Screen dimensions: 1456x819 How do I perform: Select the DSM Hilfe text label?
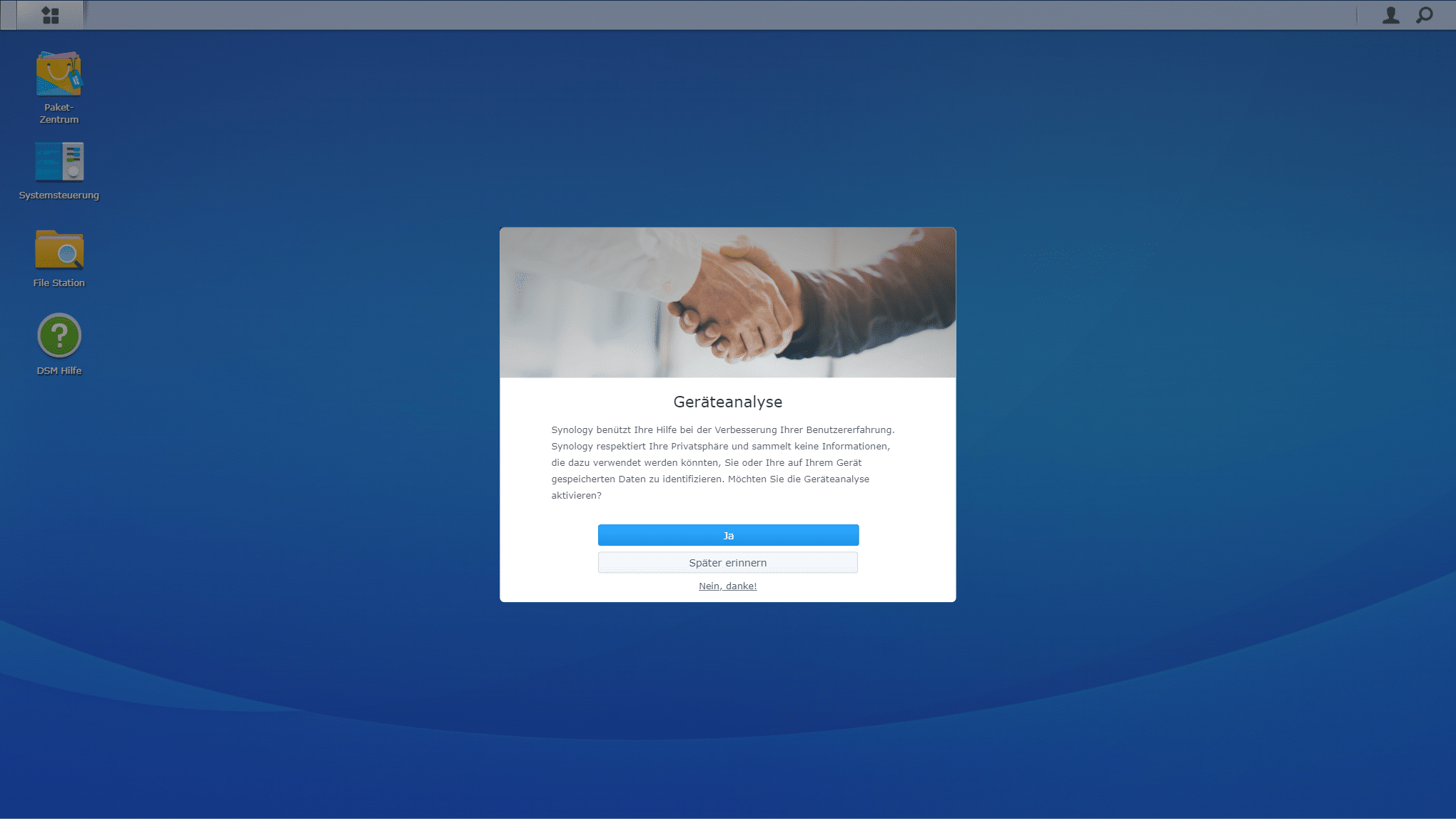coord(59,370)
